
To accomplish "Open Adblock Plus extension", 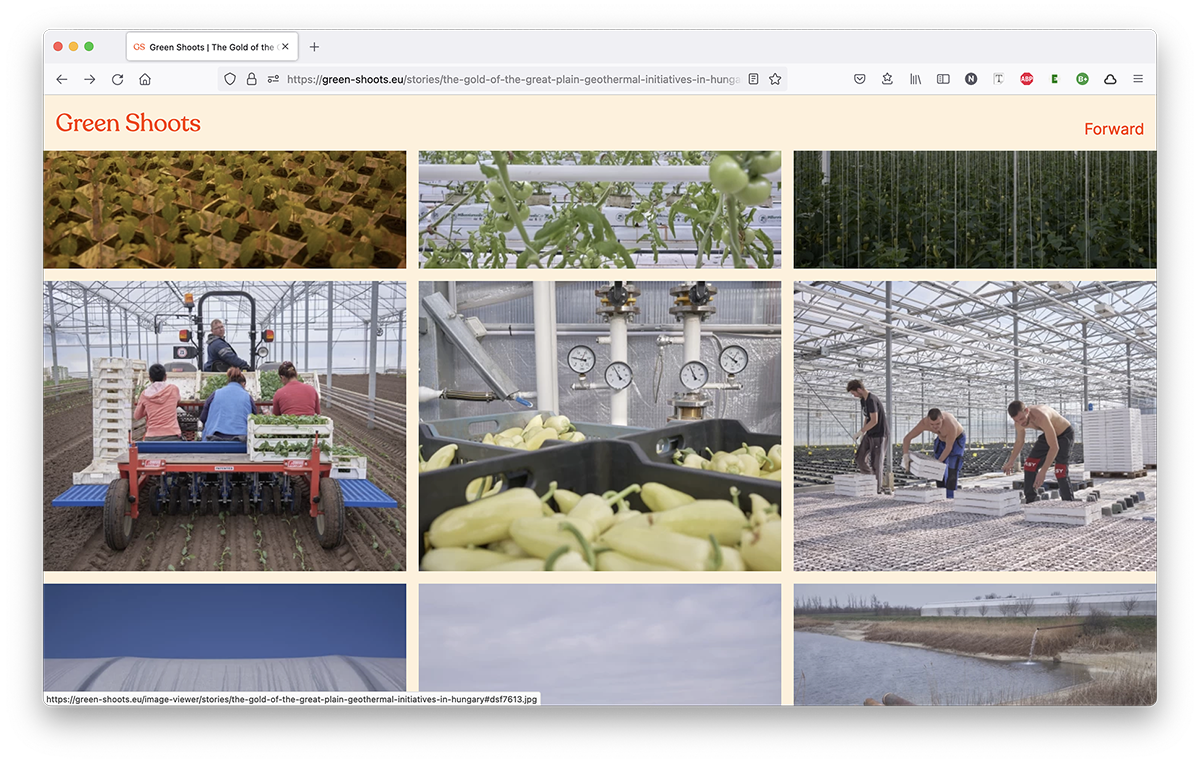I will click(1026, 79).
